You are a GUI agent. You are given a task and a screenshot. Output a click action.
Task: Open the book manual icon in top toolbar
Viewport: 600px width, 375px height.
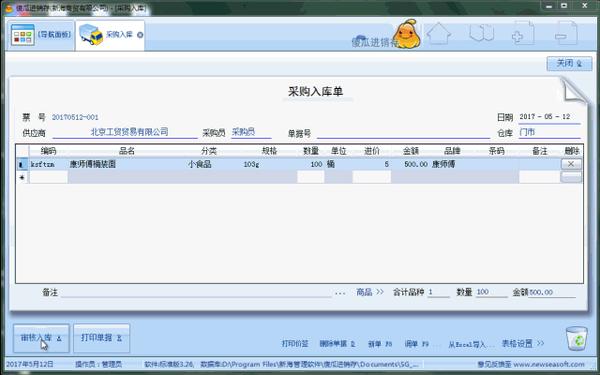coord(481,34)
